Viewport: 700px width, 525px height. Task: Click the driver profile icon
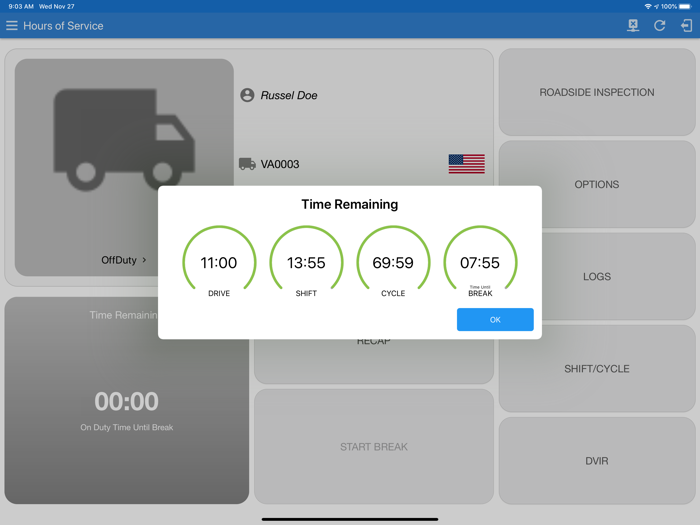247,95
